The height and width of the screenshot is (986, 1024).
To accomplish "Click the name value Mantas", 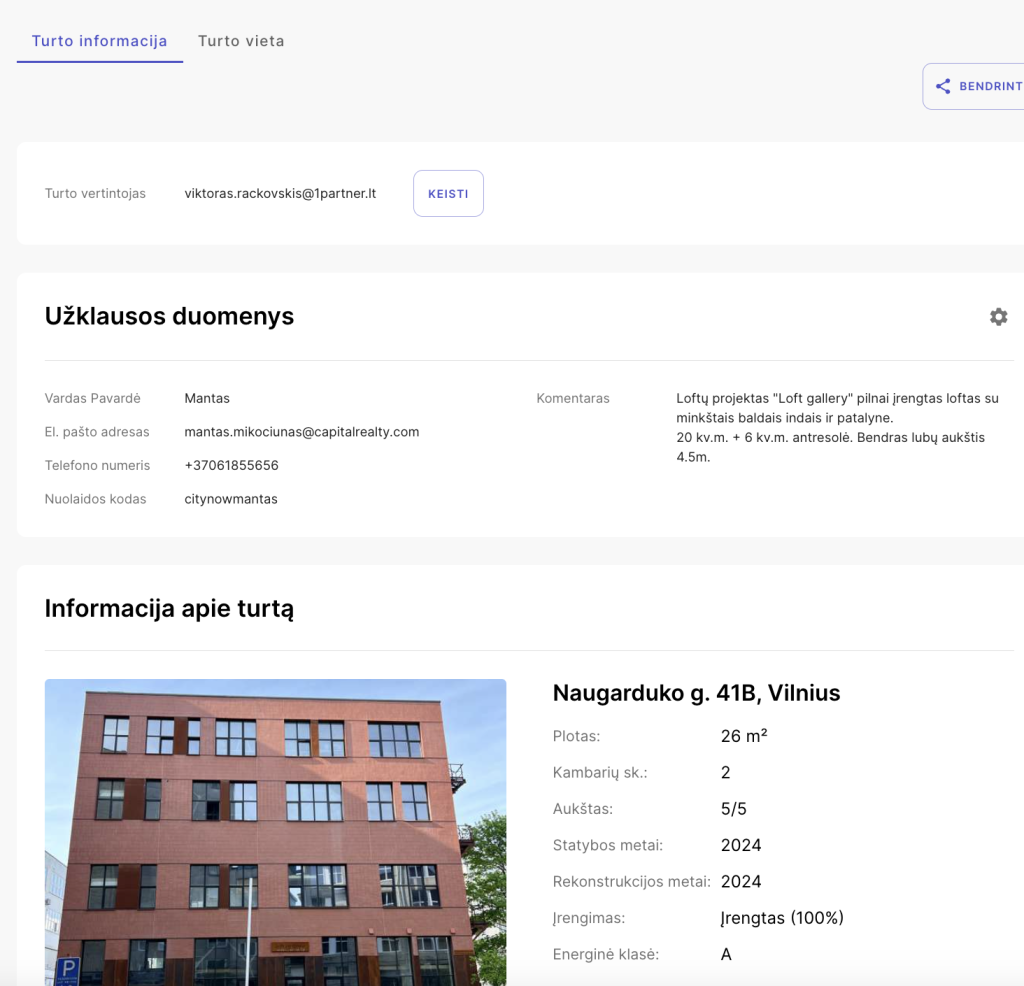I will (x=207, y=398).
